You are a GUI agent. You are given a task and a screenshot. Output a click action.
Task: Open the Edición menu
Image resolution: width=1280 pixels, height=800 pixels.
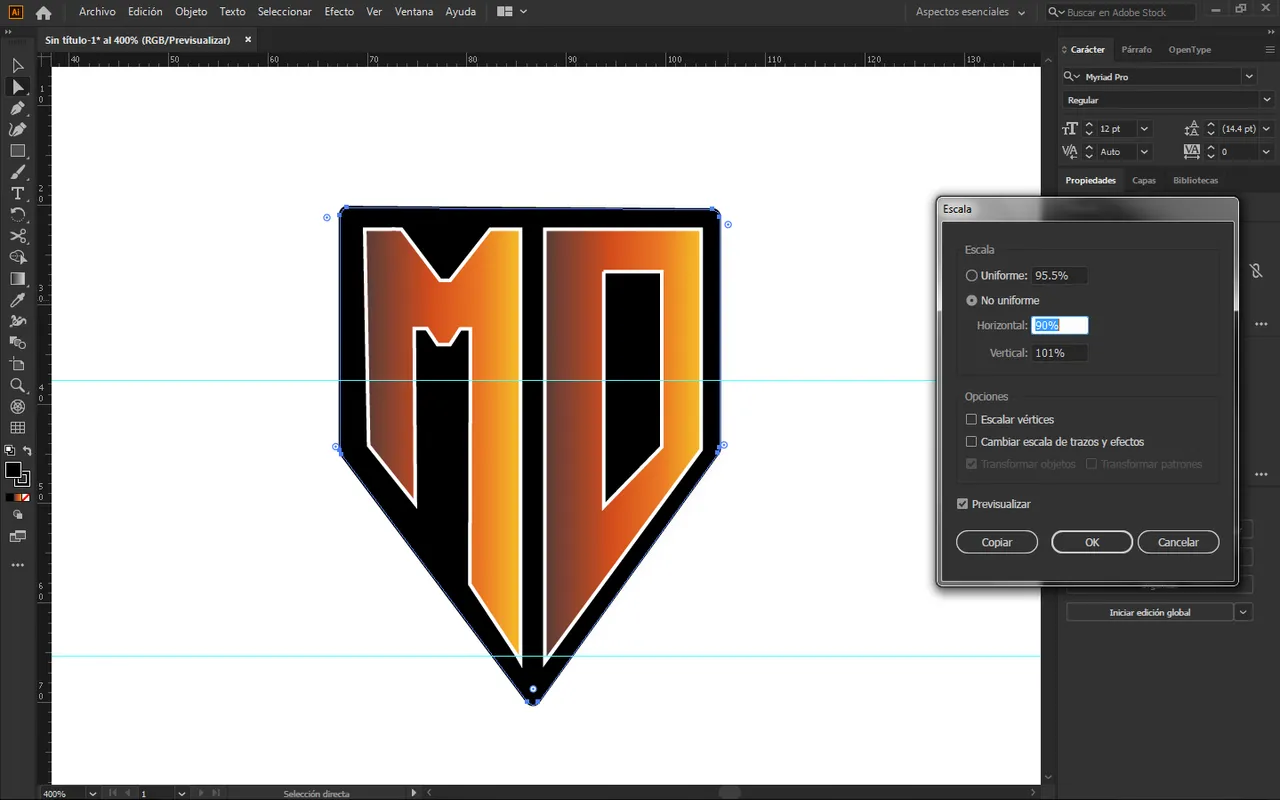pos(145,12)
